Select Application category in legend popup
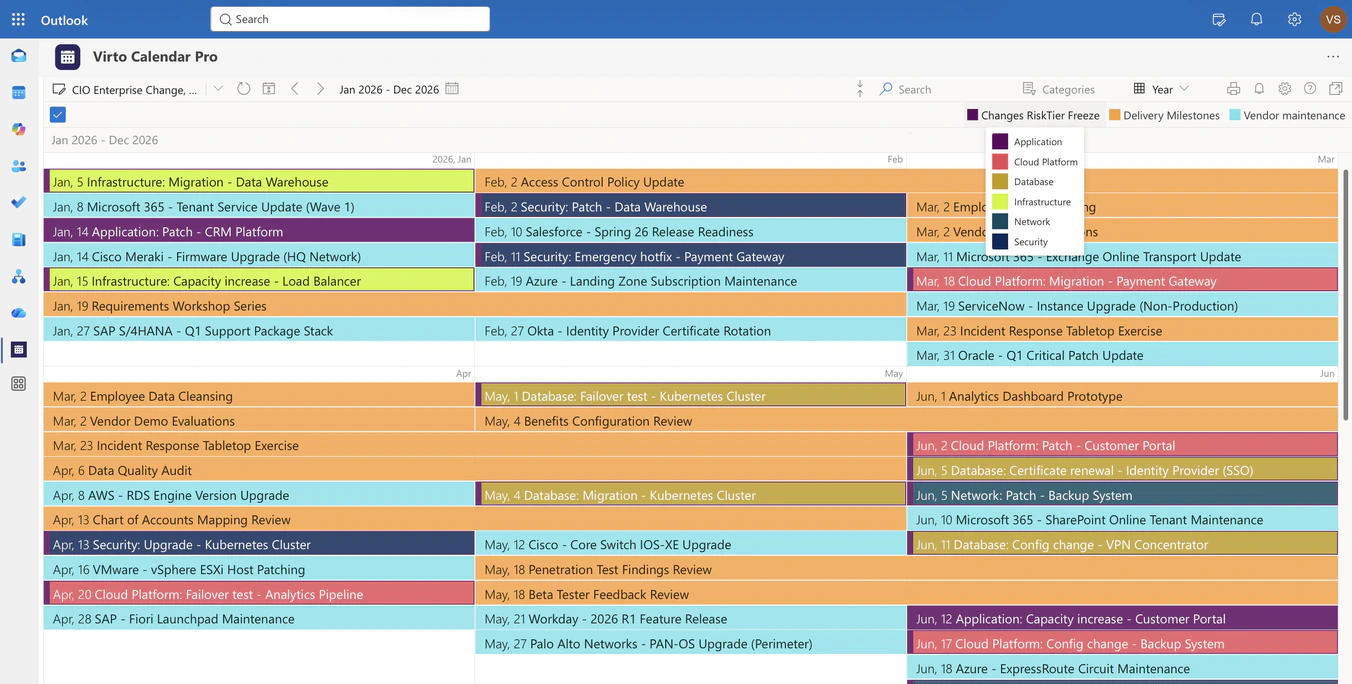 (x=1034, y=142)
